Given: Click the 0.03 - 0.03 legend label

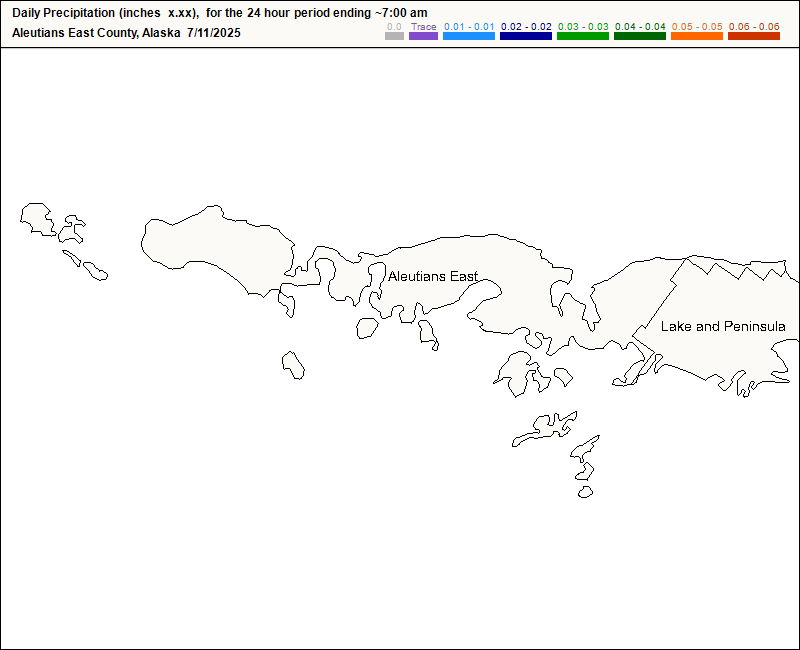Looking at the screenshot, I should 583,27.
